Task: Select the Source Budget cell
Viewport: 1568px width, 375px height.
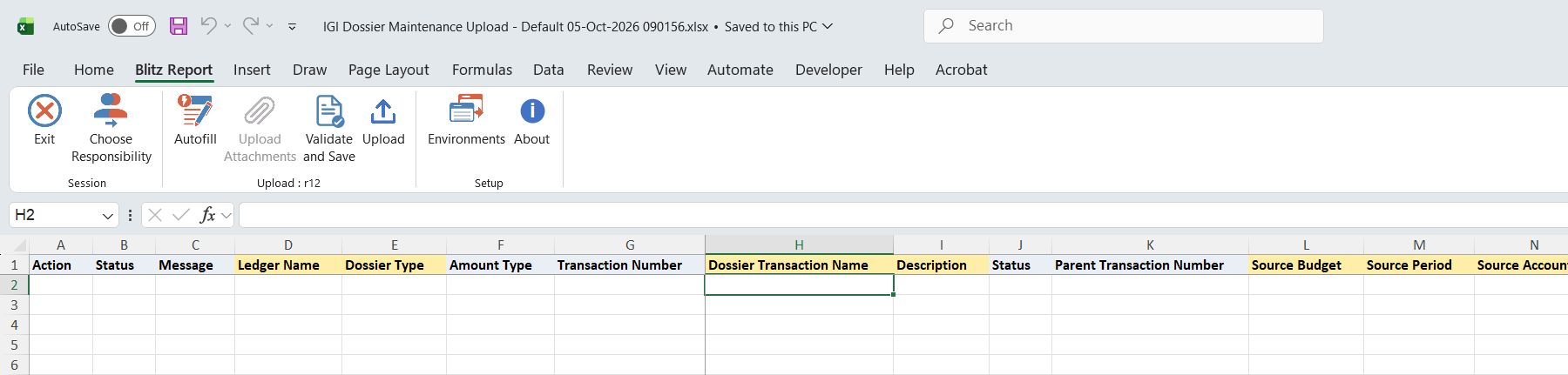Action: (1306, 265)
